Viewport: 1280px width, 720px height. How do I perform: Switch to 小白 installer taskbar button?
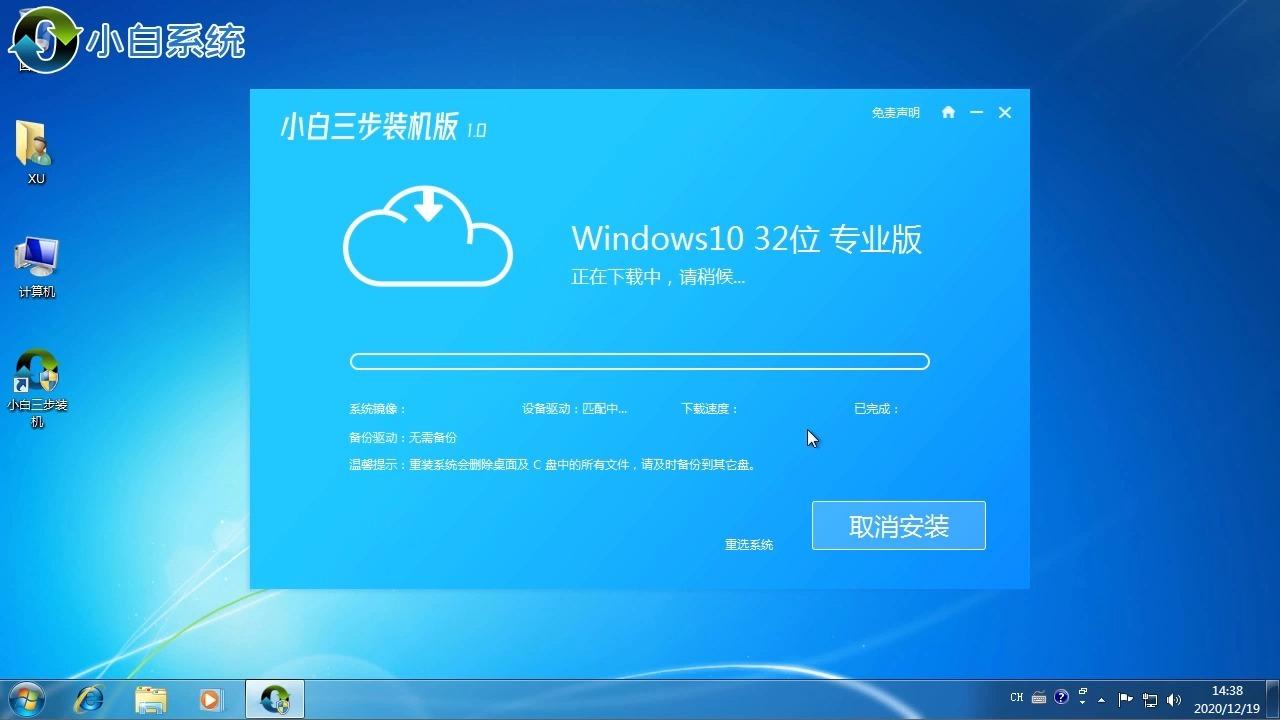275,698
